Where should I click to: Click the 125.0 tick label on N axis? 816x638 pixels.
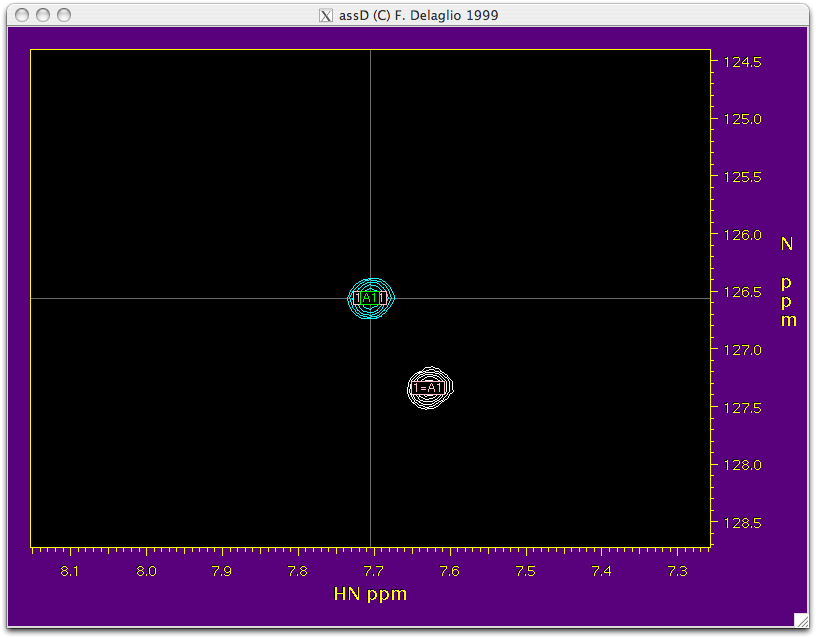pos(742,120)
